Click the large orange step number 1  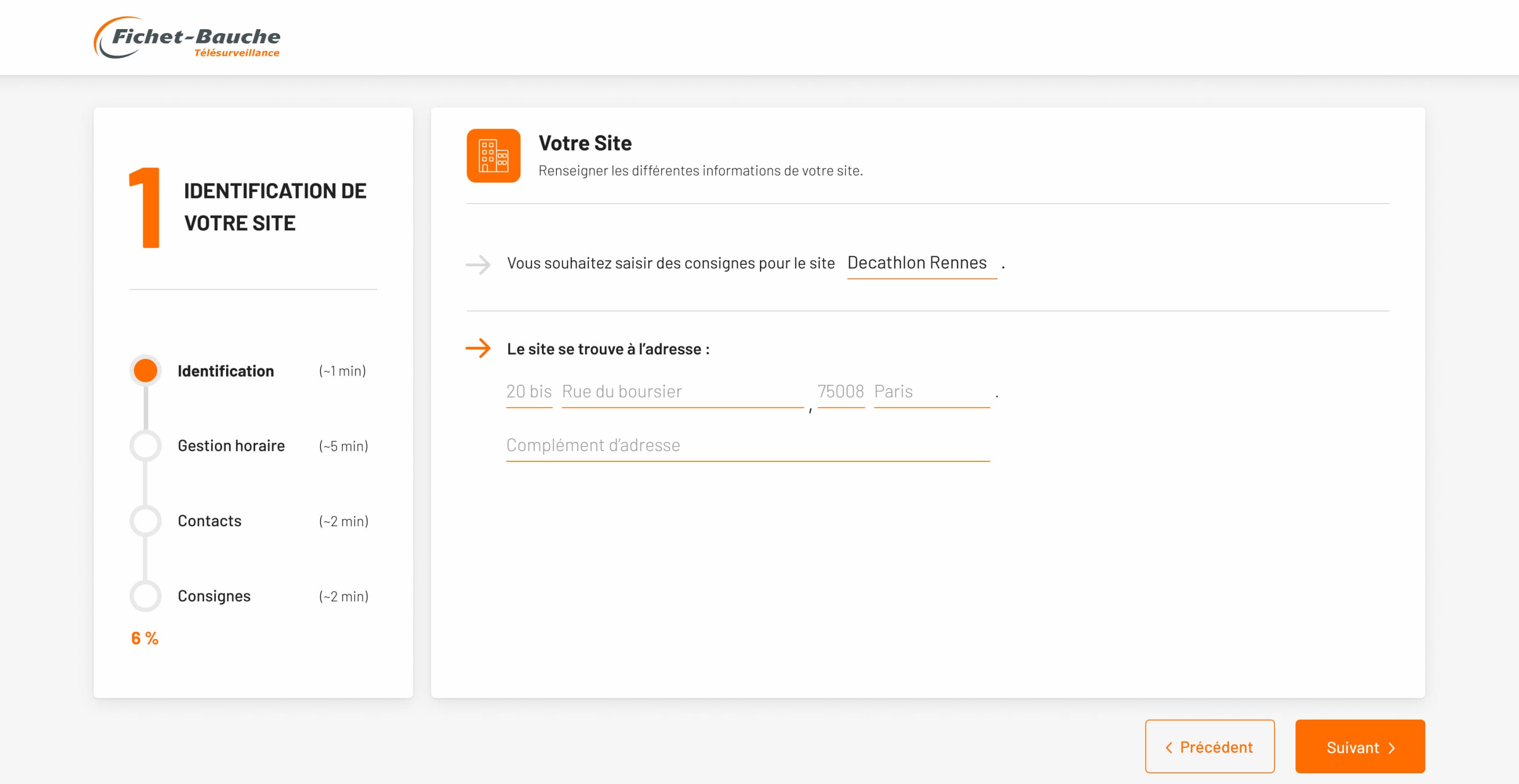click(145, 208)
